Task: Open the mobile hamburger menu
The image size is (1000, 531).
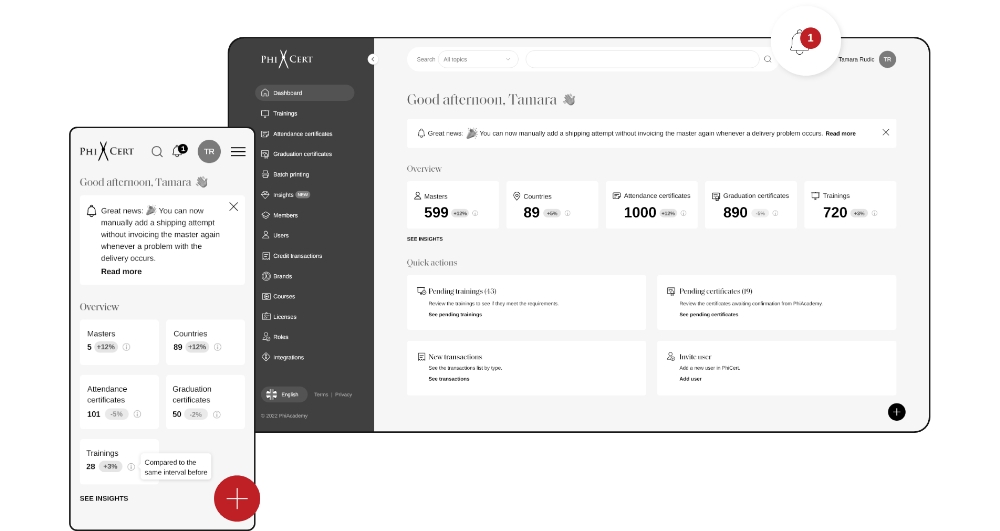Action: (x=238, y=152)
